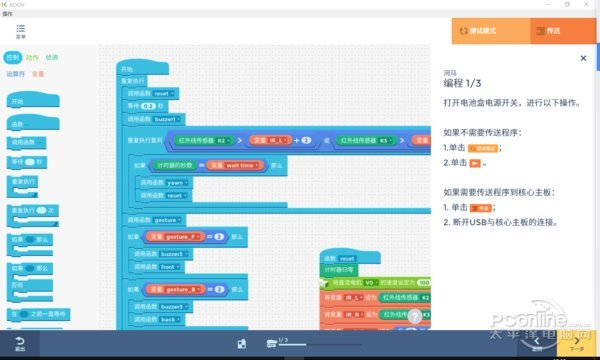Edit the motor speed value 100
The image size is (600, 360).
click(424, 283)
